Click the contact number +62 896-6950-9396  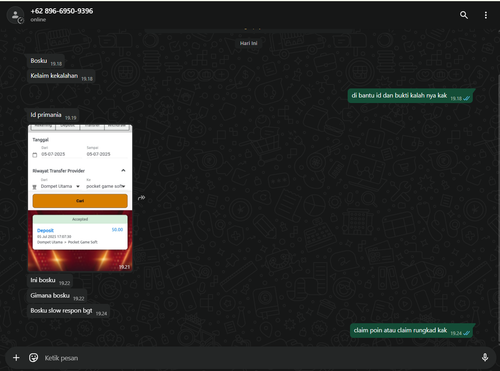tap(62, 11)
